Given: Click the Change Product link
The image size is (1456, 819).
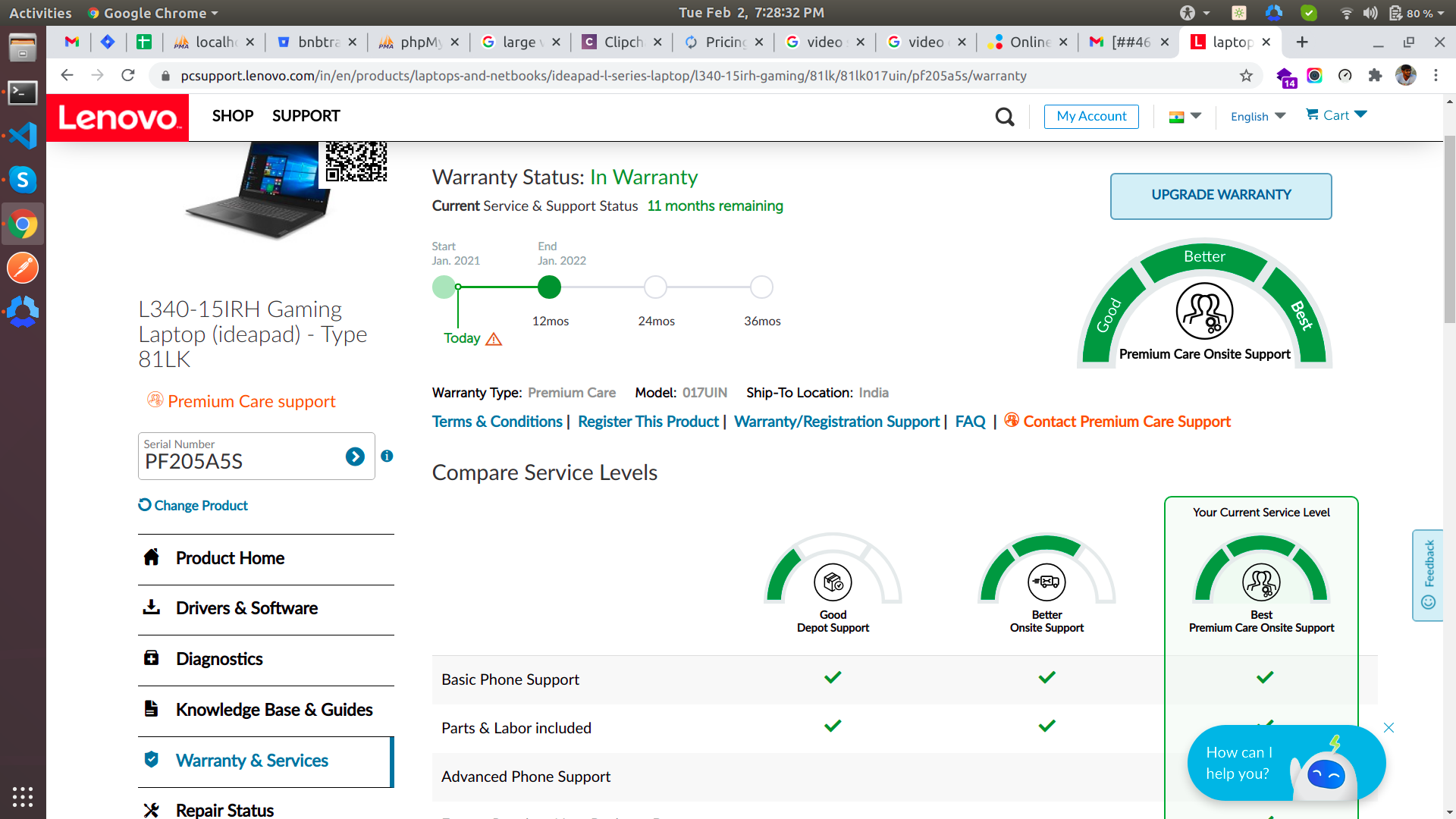Looking at the screenshot, I should pos(193,506).
